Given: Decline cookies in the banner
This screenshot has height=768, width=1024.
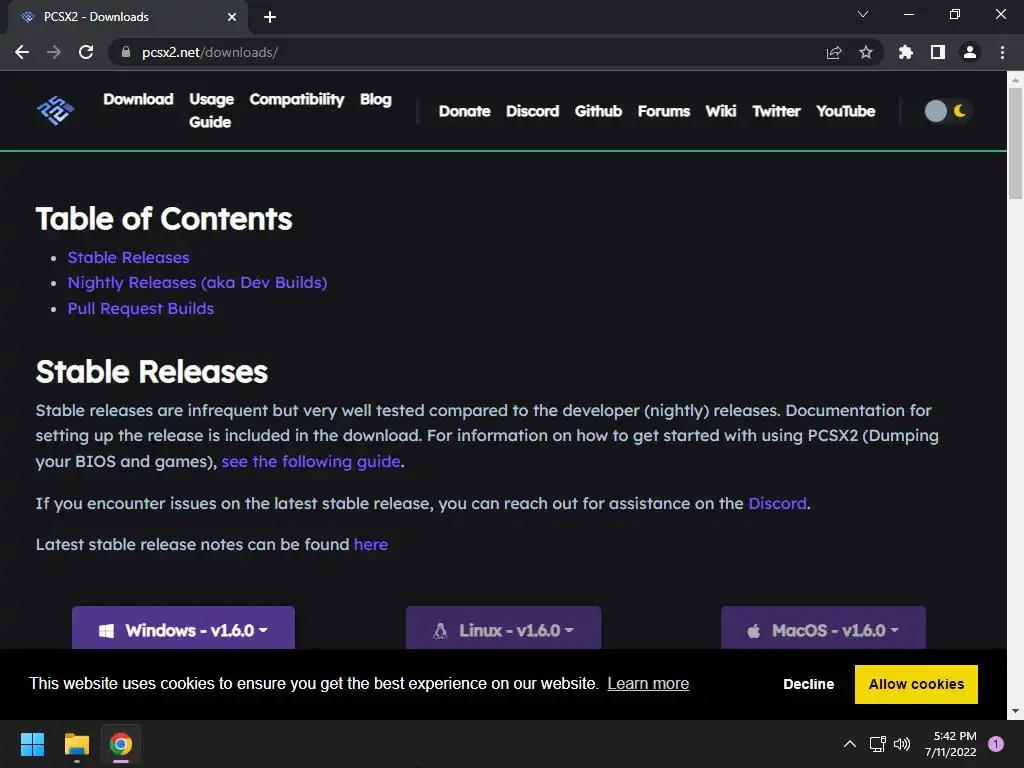Looking at the screenshot, I should coord(808,684).
